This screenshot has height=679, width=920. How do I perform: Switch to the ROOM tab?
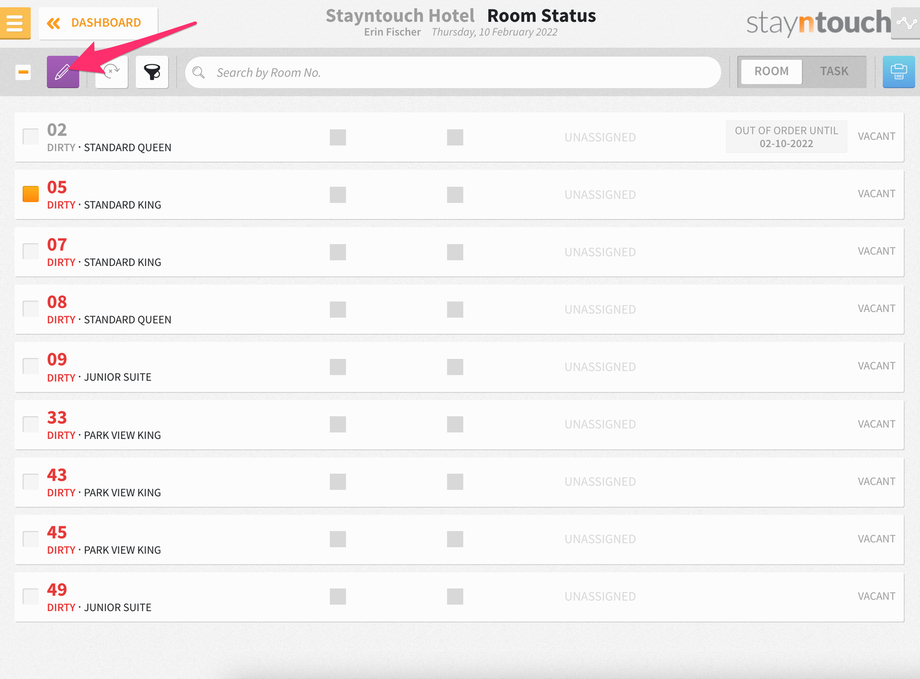[x=771, y=72]
